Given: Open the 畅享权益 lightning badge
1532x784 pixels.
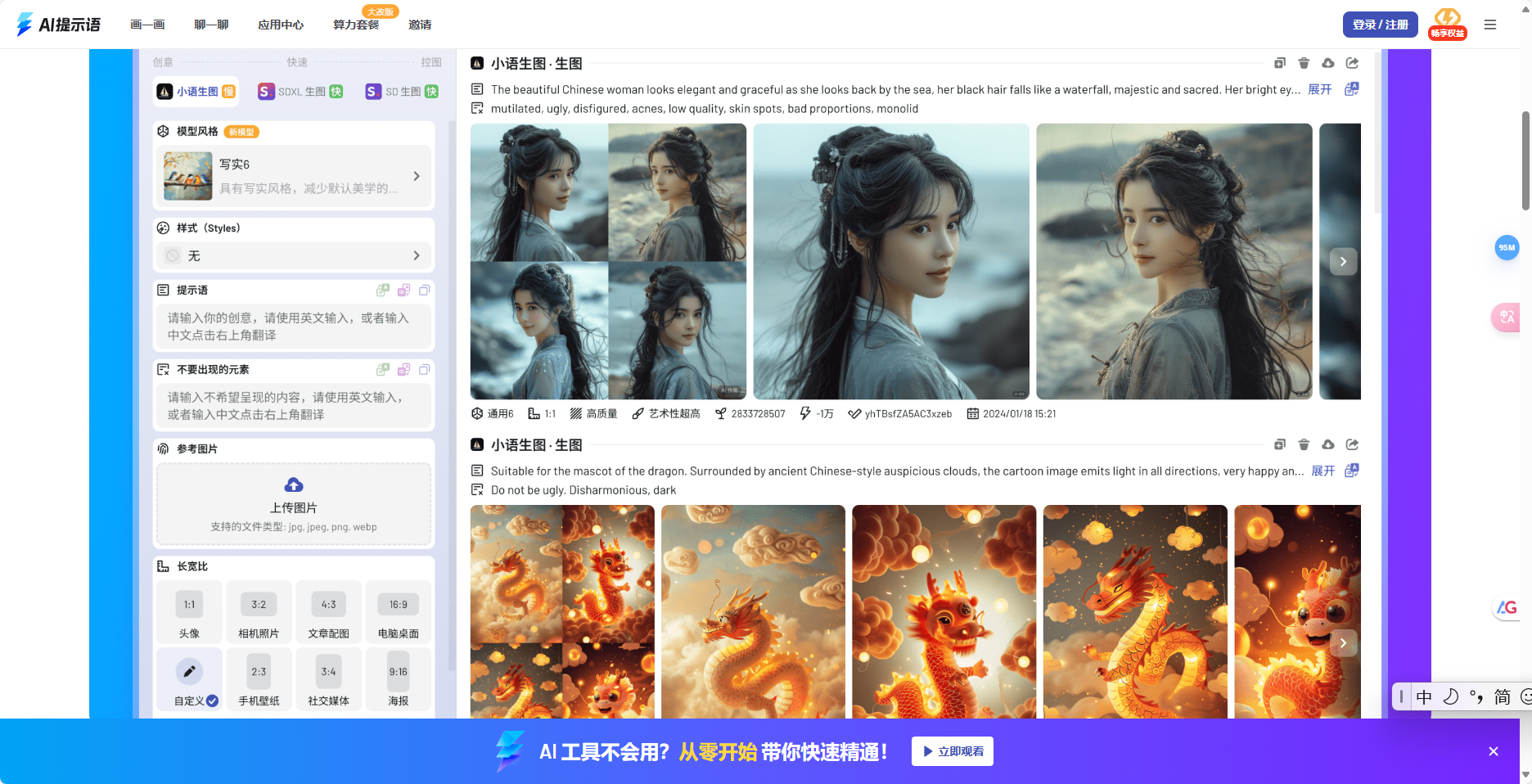Looking at the screenshot, I should tap(1447, 22).
